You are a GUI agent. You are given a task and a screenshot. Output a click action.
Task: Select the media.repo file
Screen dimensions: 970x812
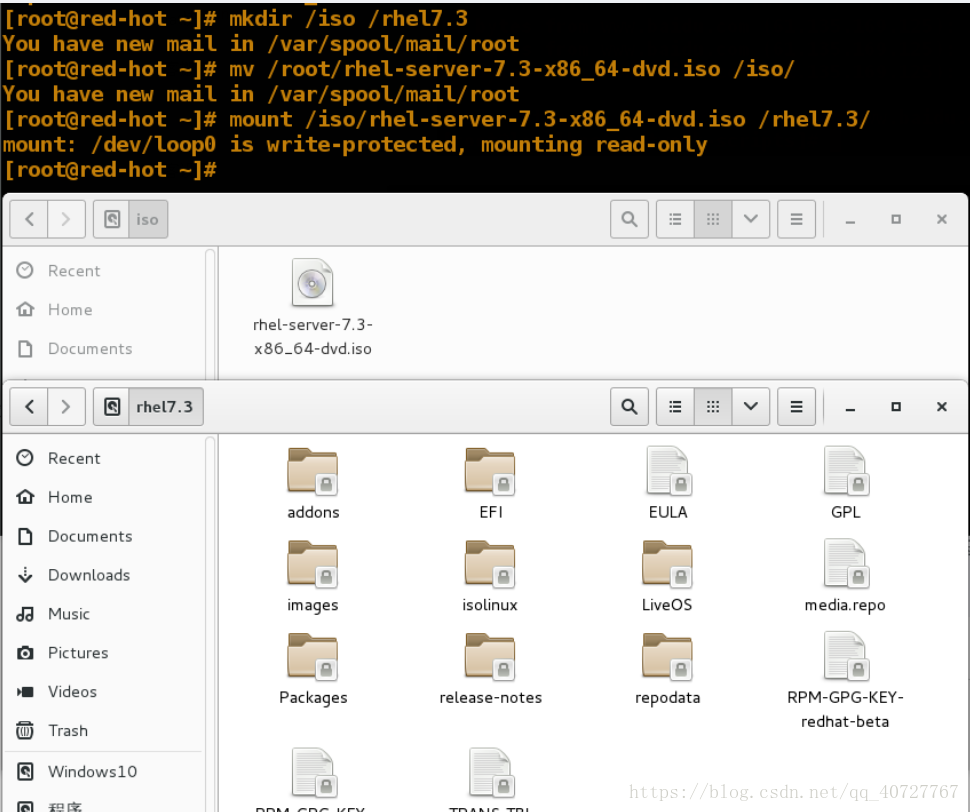point(845,576)
